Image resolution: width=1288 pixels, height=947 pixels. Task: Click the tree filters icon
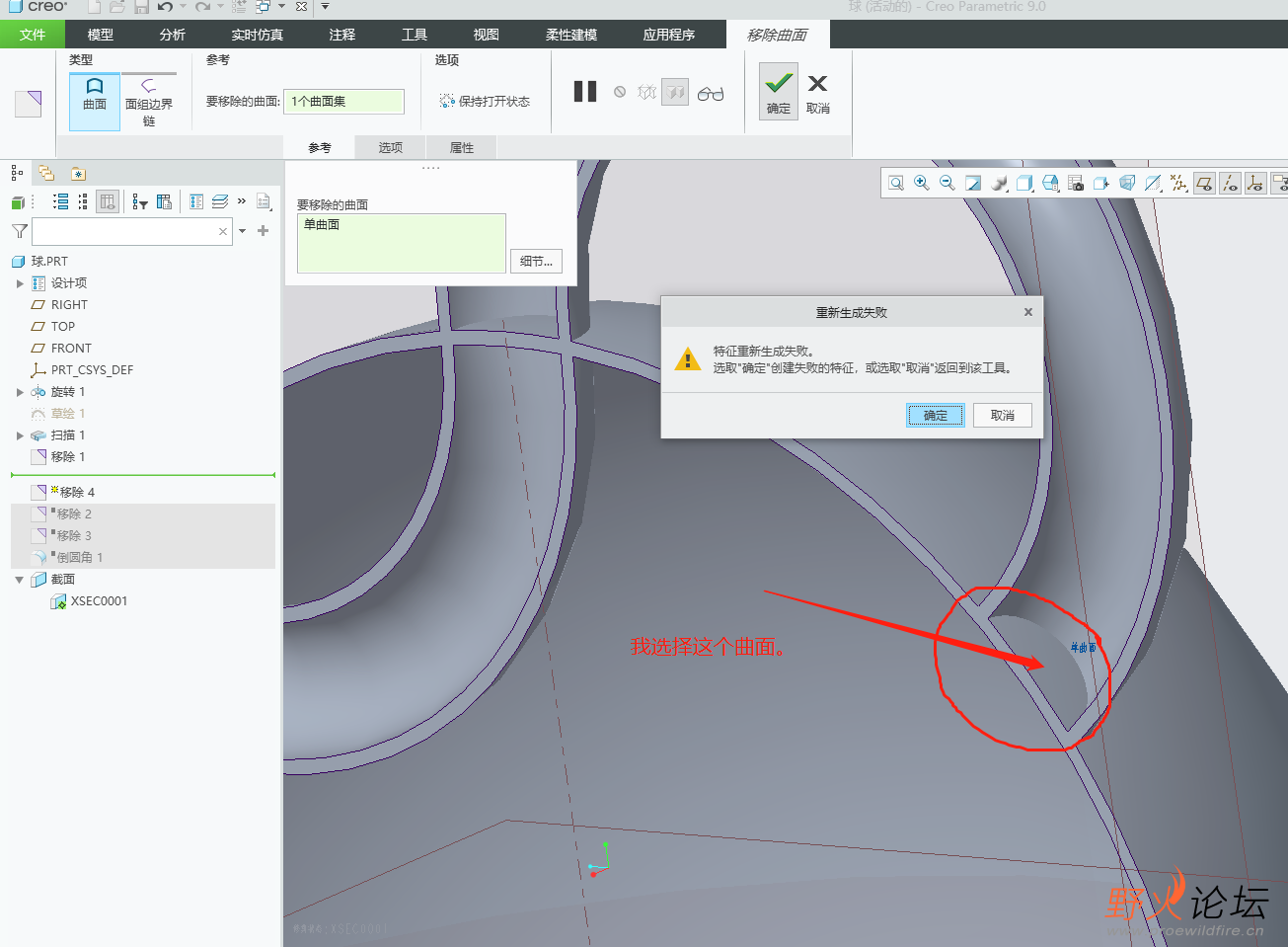tap(140, 201)
